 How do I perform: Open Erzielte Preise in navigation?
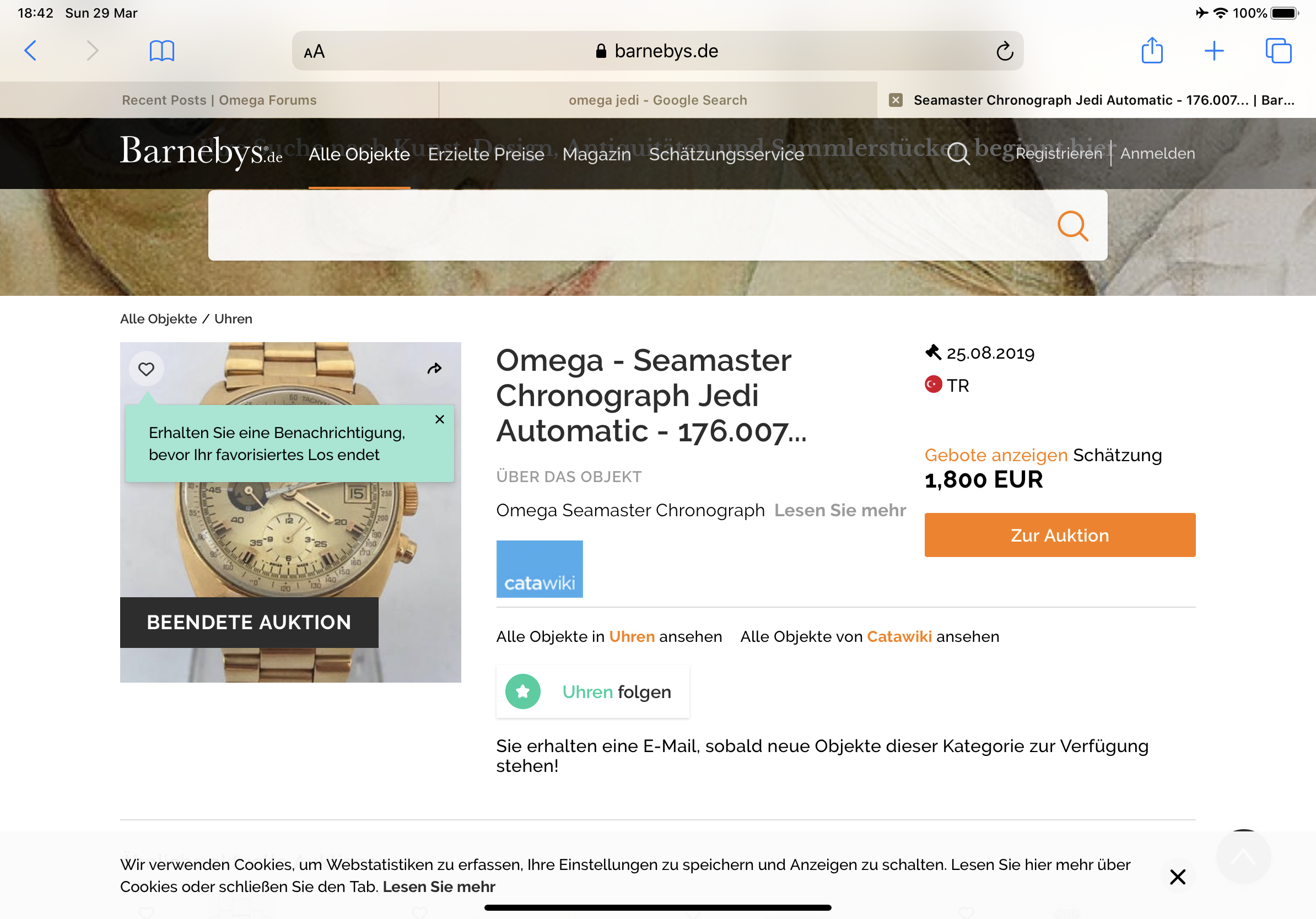pyautogui.click(x=486, y=154)
